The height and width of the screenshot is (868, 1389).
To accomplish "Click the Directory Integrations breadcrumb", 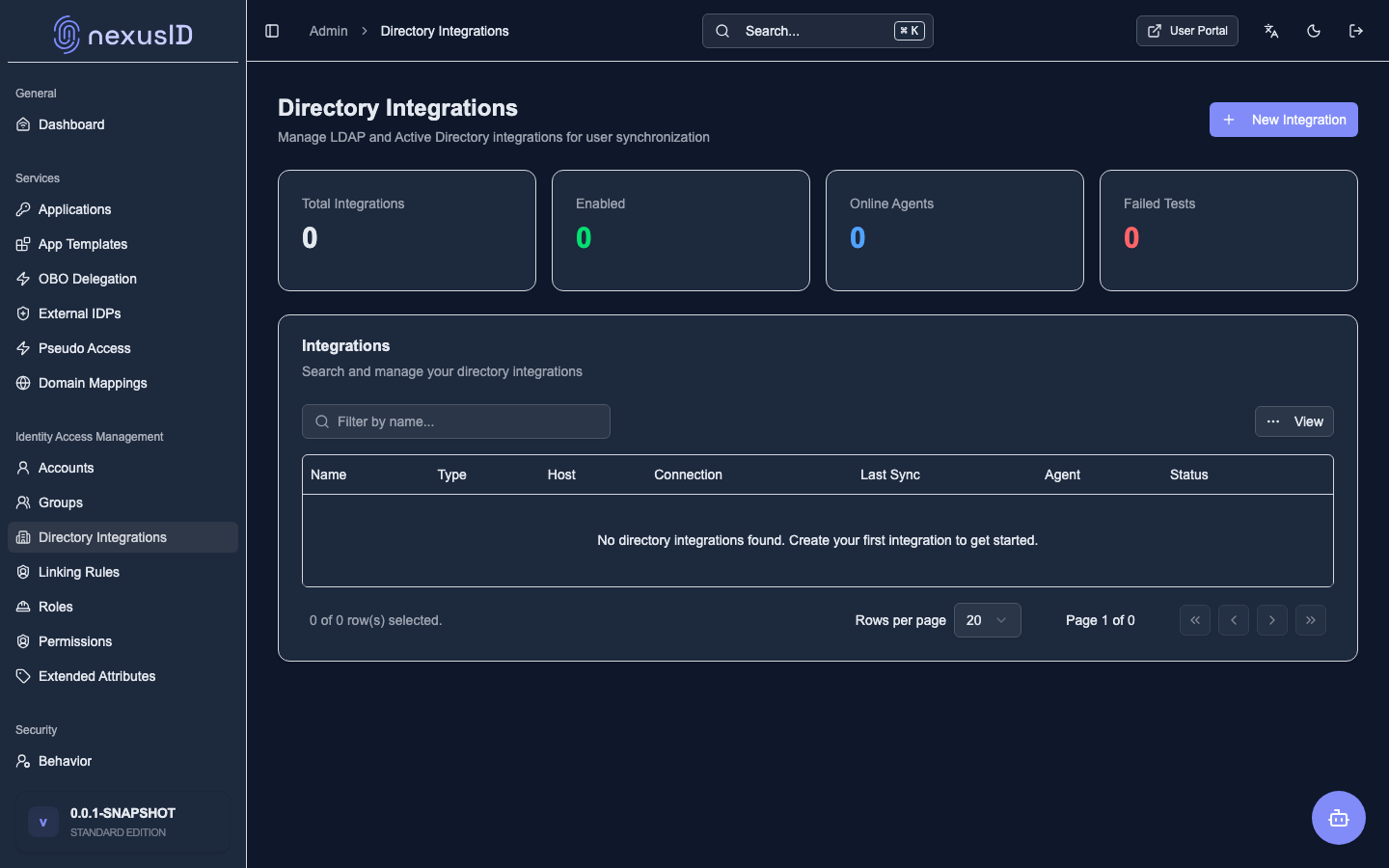I will click(445, 31).
